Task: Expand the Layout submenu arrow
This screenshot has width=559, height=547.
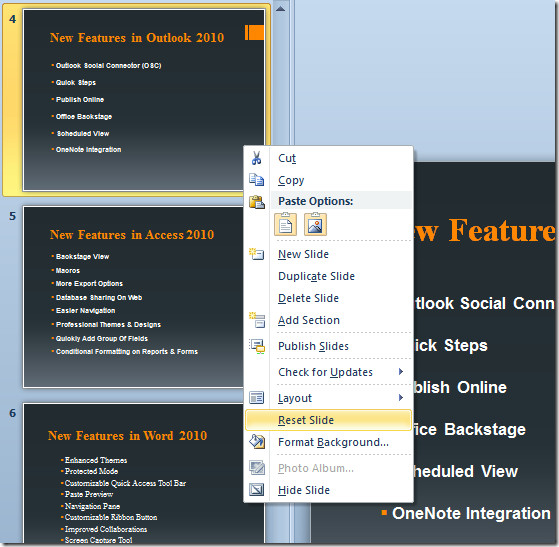Action: click(x=401, y=398)
